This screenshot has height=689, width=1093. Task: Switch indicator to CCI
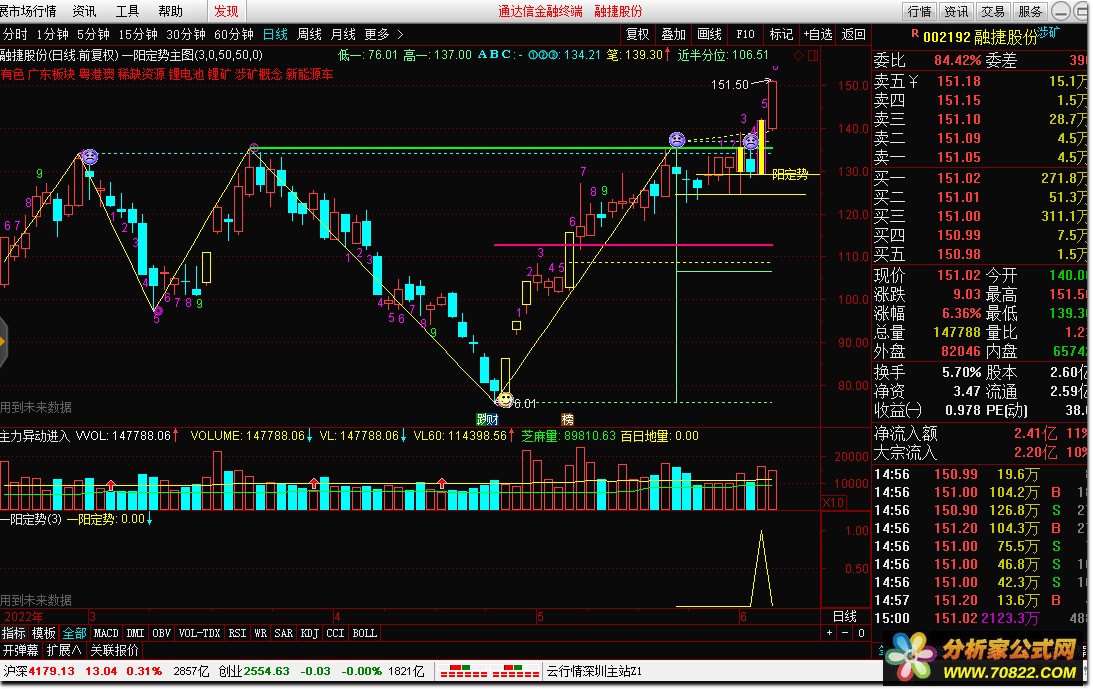335,633
